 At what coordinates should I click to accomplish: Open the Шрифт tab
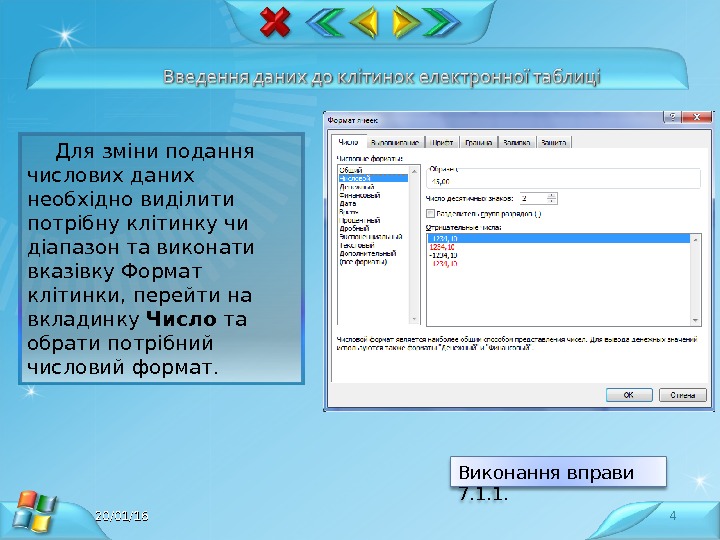pos(442,143)
